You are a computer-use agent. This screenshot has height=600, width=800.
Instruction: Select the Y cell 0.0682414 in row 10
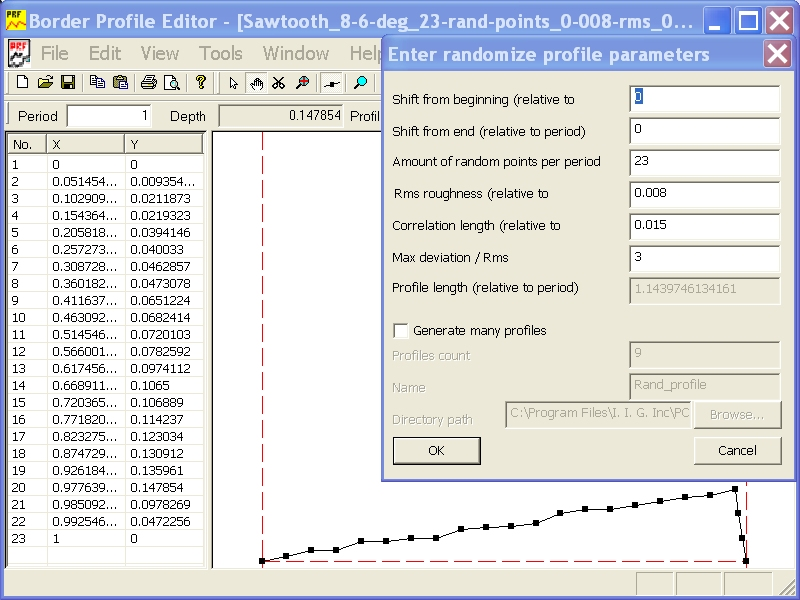(x=164, y=317)
